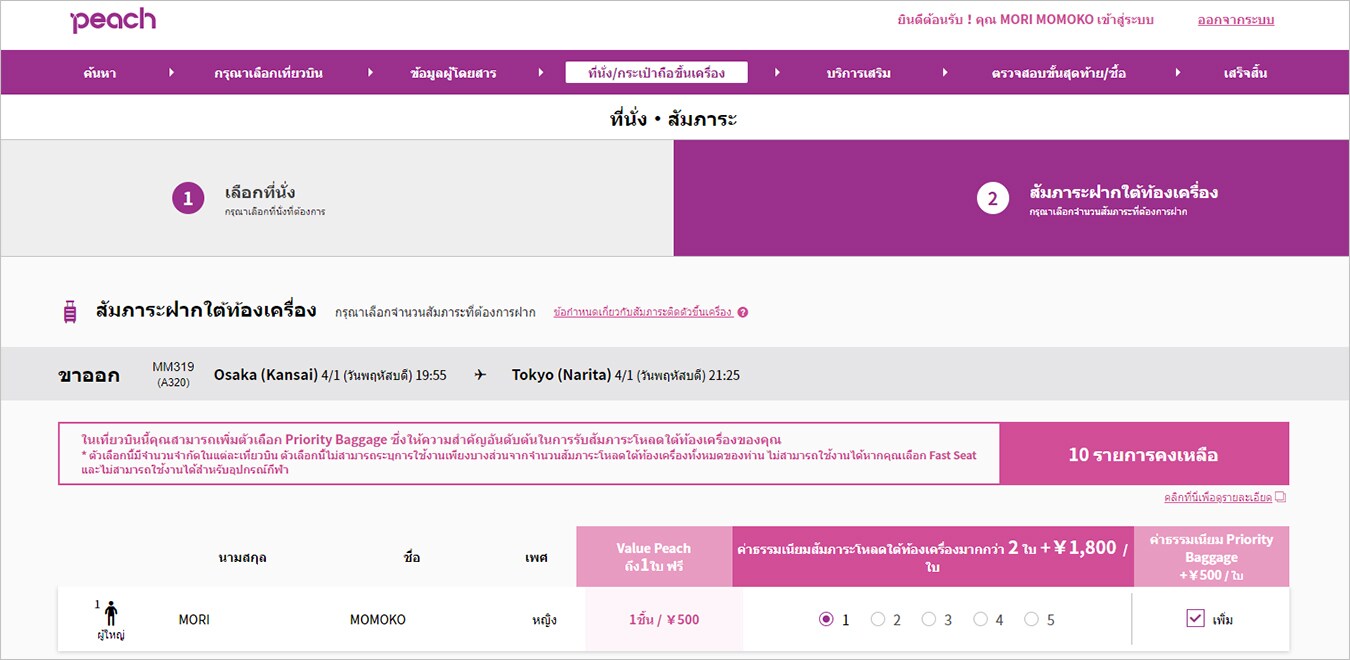Click ค่าธรรมเนียม Priority Baggage column header
The width and height of the screenshot is (1350, 660).
pyautogui.click(x=1211, y=556)
